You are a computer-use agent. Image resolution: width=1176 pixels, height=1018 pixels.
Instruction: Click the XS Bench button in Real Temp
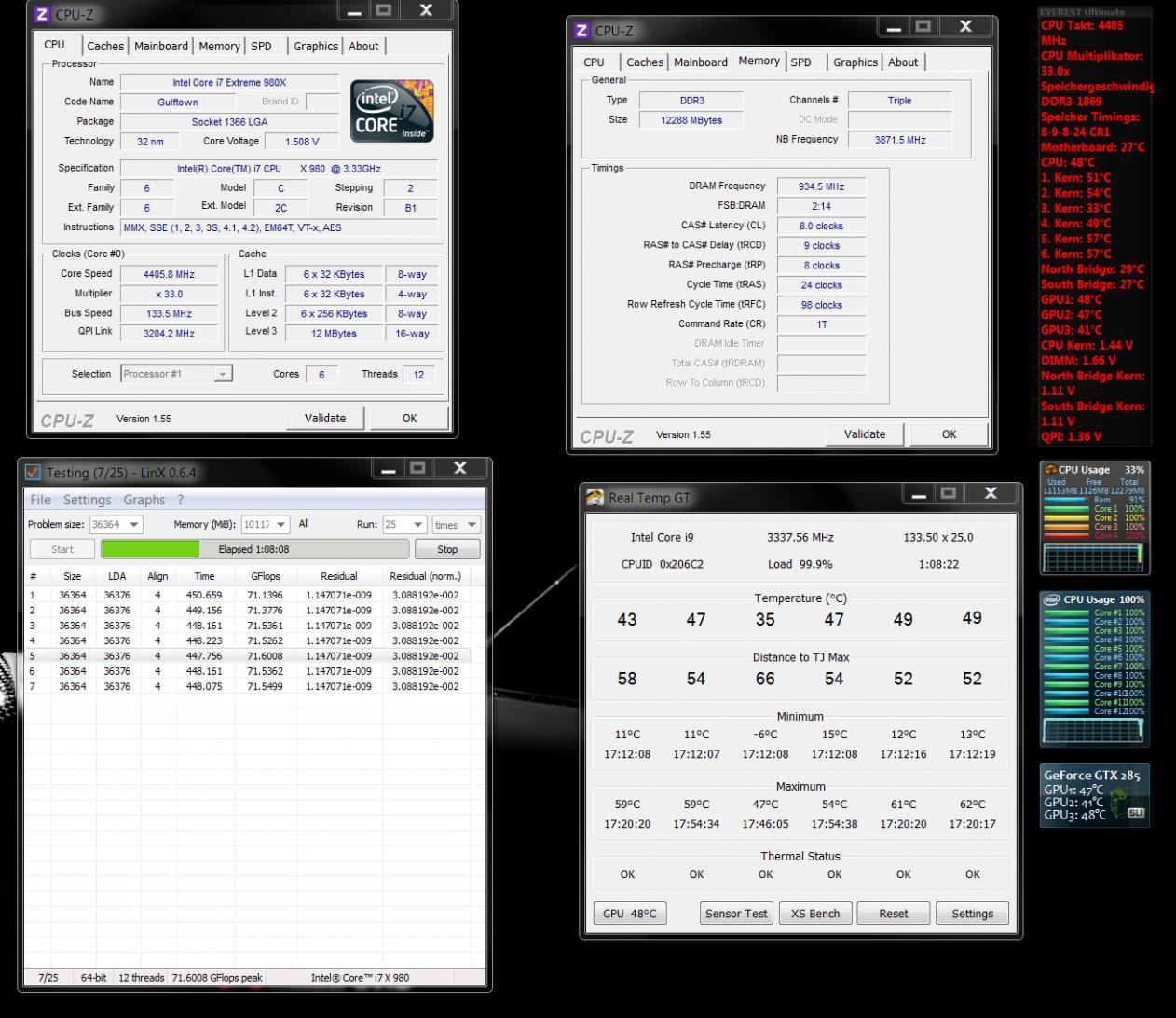(815, 914)
